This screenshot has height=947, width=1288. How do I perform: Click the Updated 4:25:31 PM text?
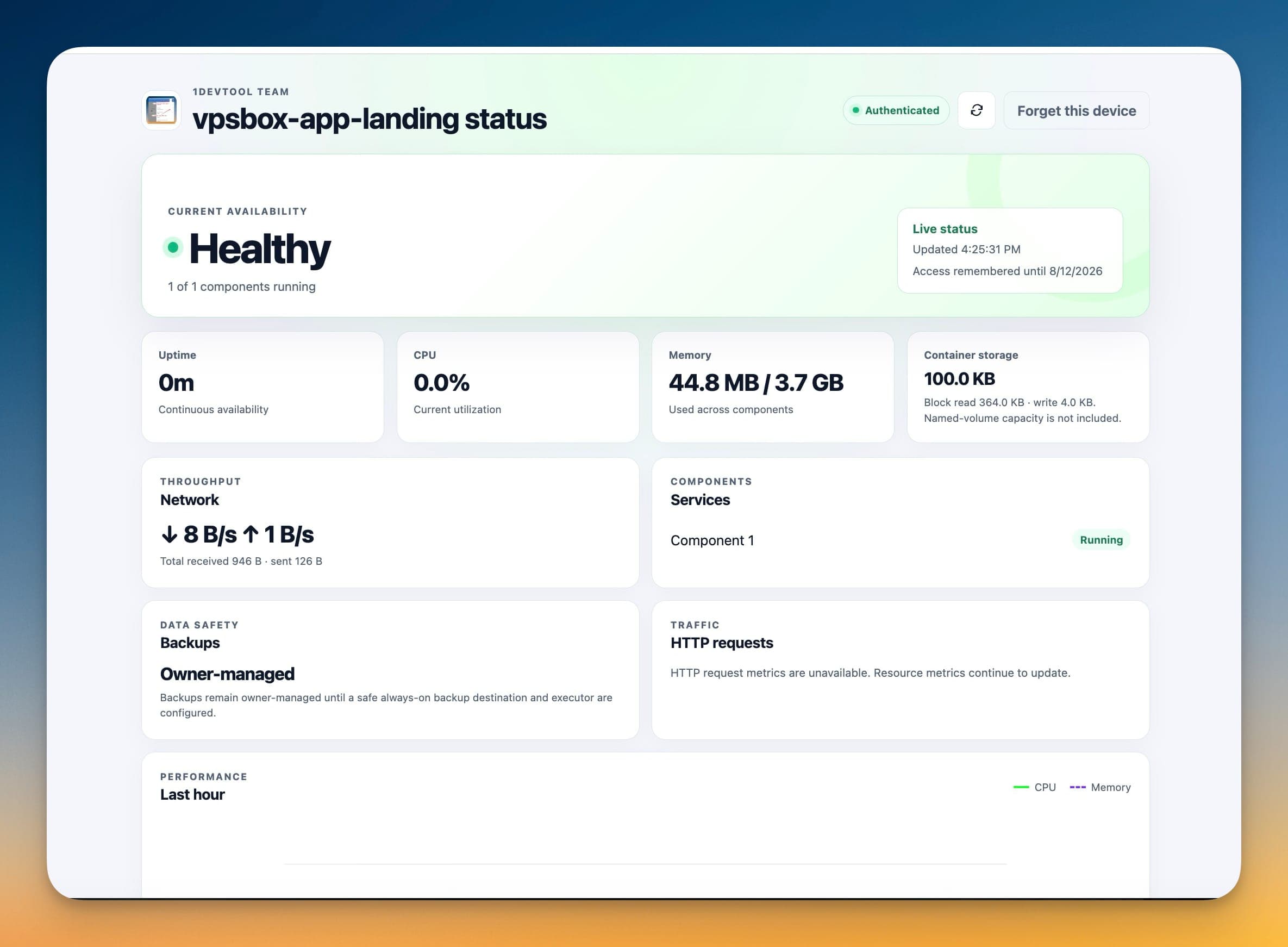point(966,250)
